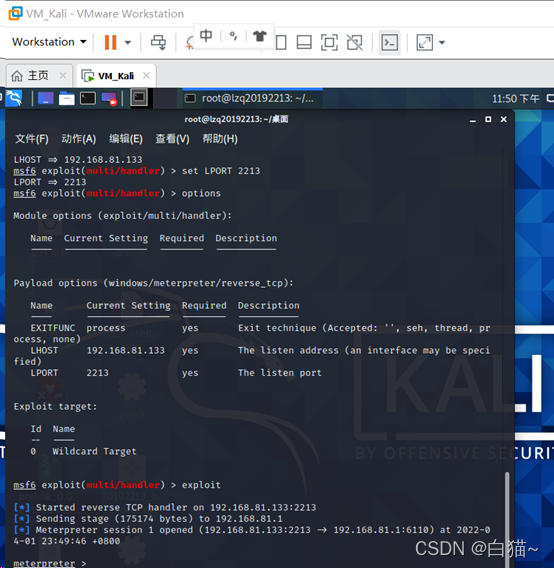Open the 帮助(H) menu
The height and width of the screenshot is (568, 554).
point(220,139)
